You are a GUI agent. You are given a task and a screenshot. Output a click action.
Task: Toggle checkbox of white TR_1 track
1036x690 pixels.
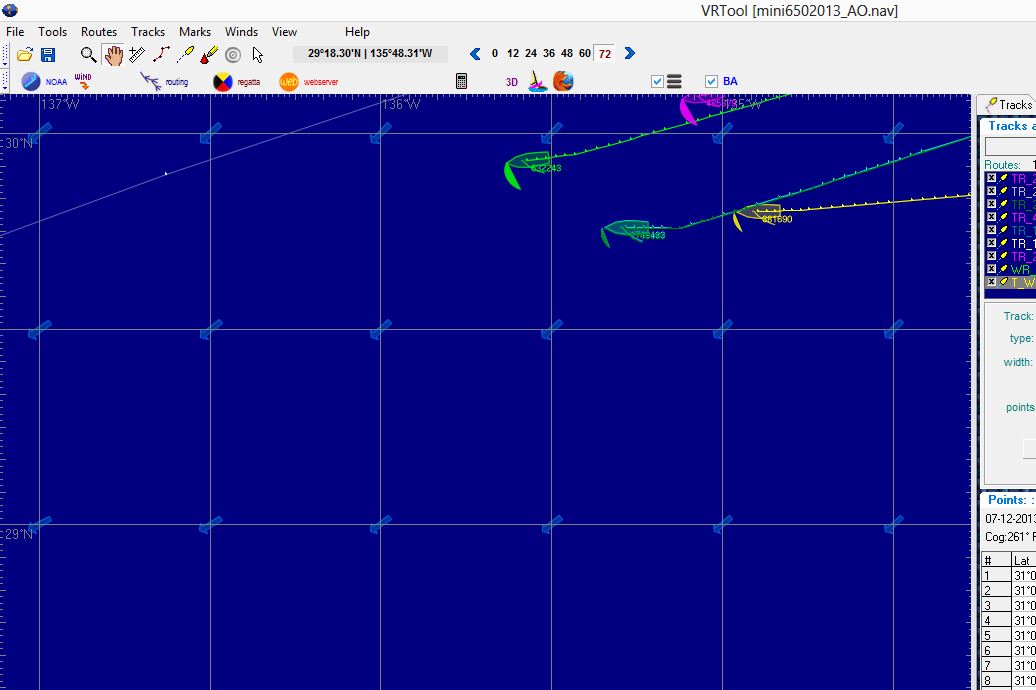(991, 243)
